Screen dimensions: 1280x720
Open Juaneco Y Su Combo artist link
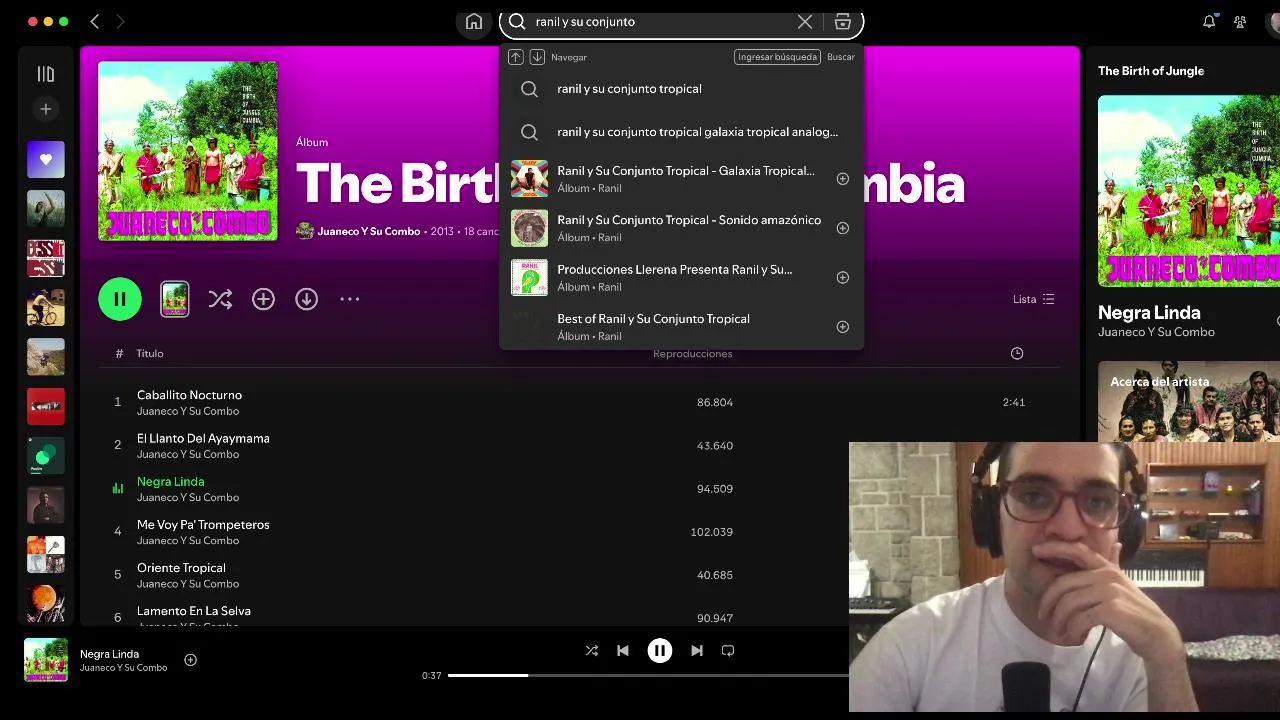368,231
